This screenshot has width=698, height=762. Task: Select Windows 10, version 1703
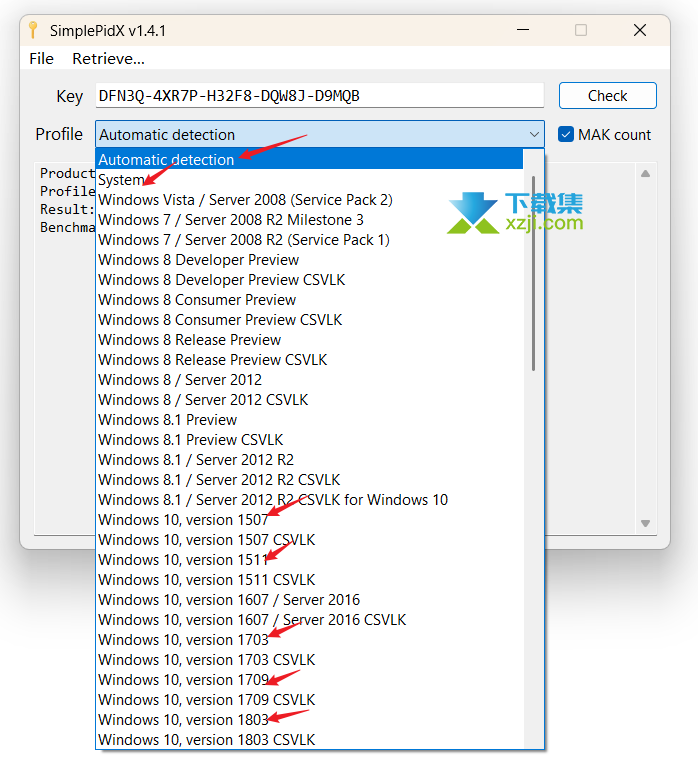[x=310, y=640]
